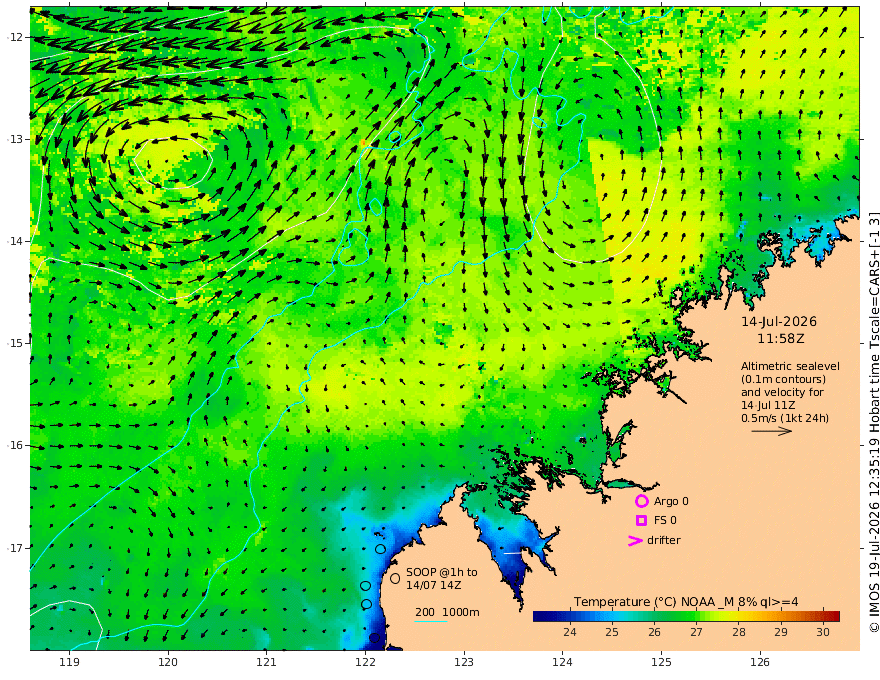Viewport: 880px width, 680px height.
Task: Click the colorbar tick label 26
Action: 654,632
